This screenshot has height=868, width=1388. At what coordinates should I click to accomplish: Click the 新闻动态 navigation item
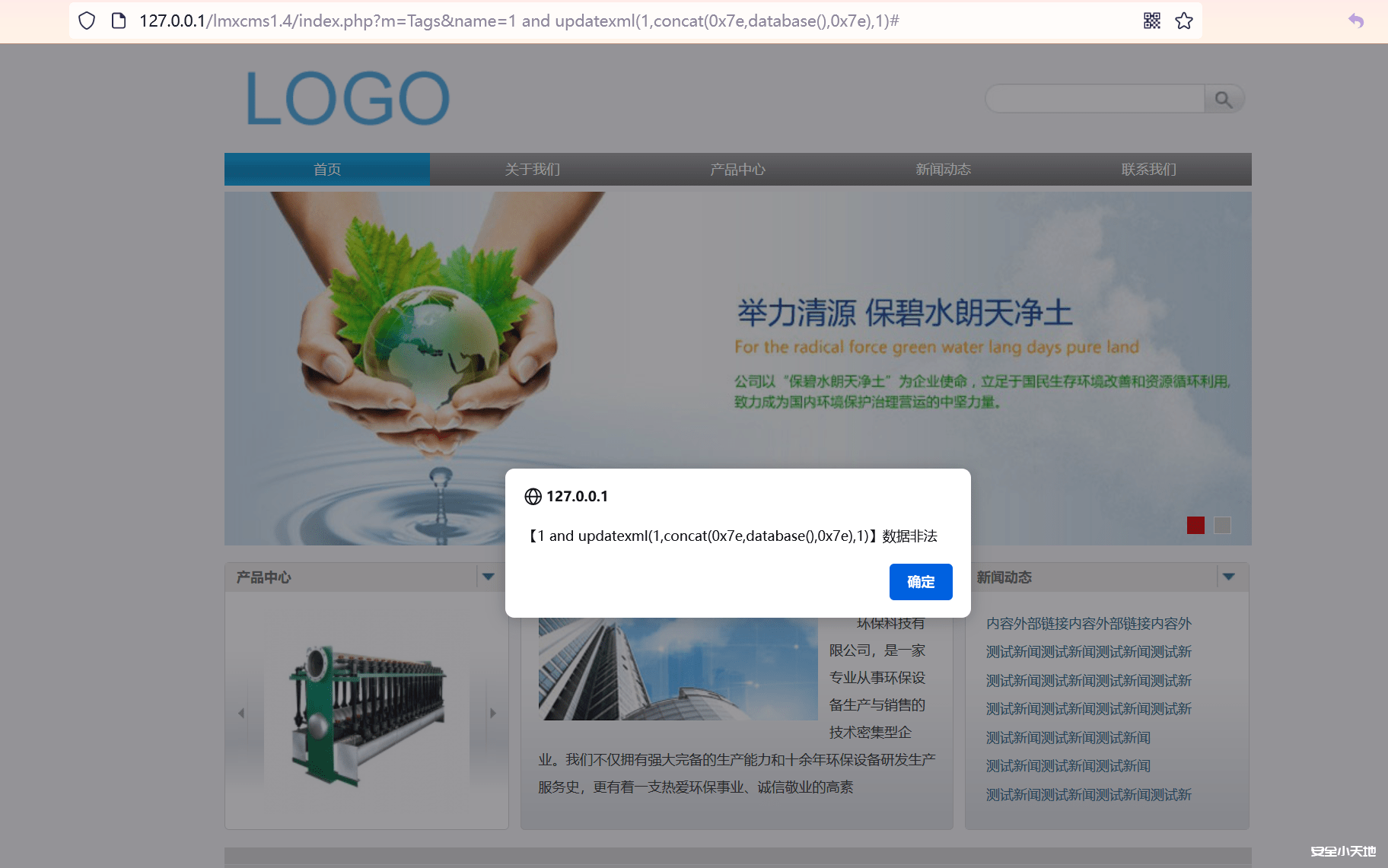pyautogui.click(x=943, y=169)
